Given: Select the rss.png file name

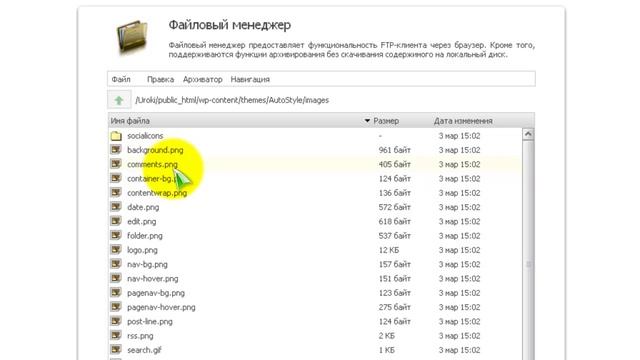Looking at the screenshot, I should point(140,336).
